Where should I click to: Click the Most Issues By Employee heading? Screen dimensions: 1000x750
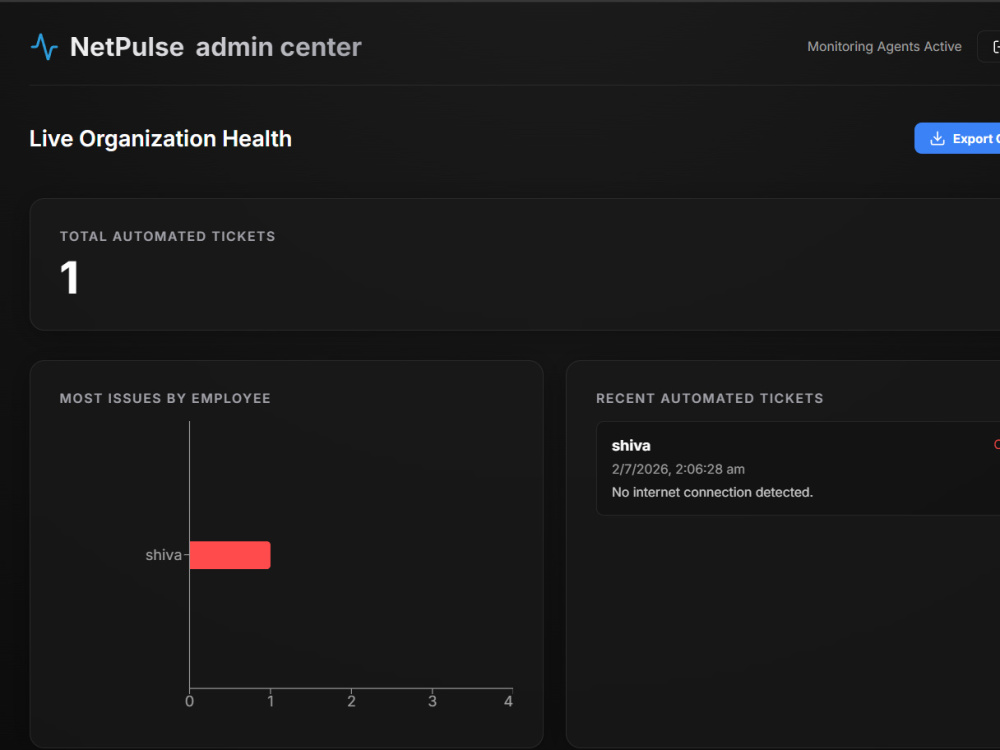coord(165,399)
